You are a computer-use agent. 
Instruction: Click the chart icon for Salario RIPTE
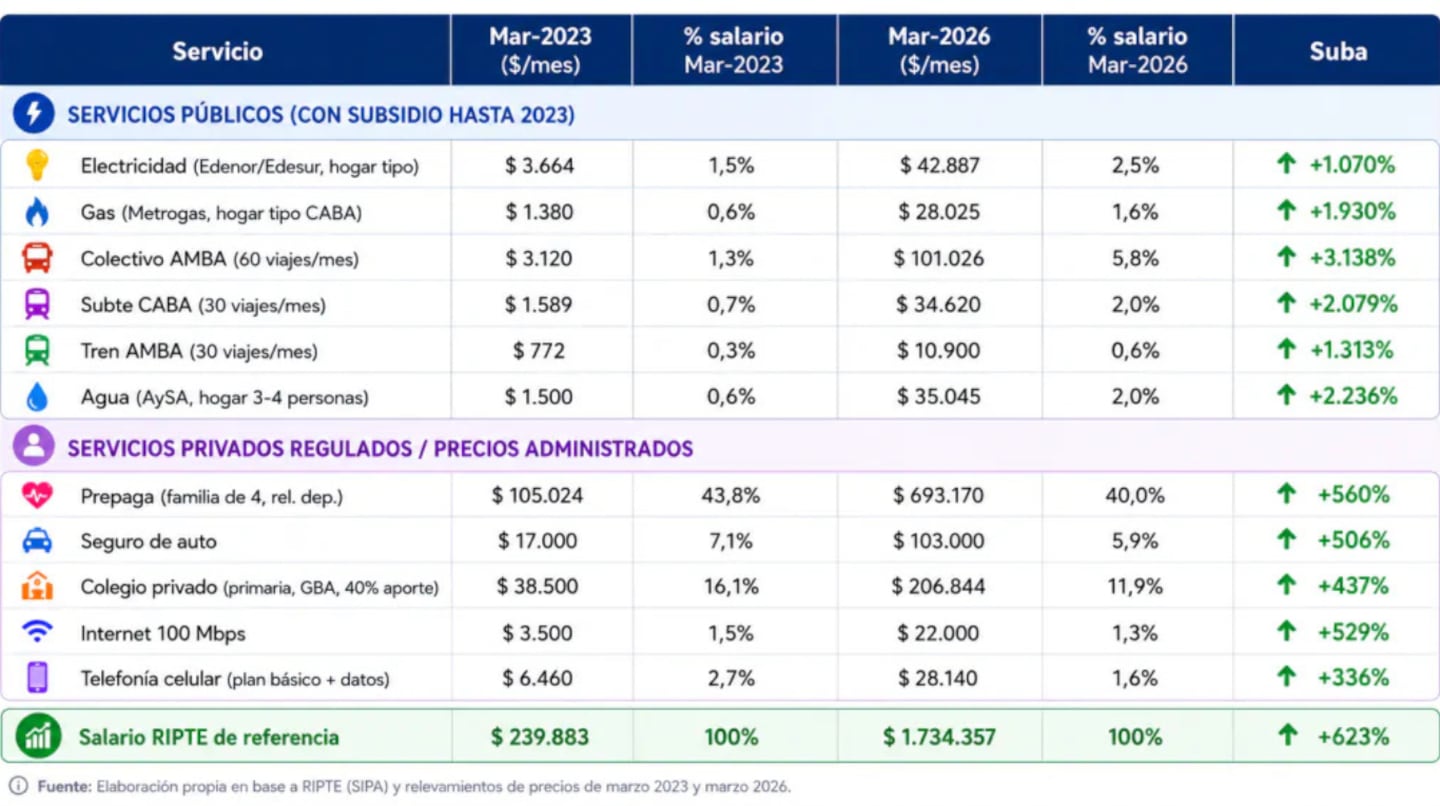(38, 737)
